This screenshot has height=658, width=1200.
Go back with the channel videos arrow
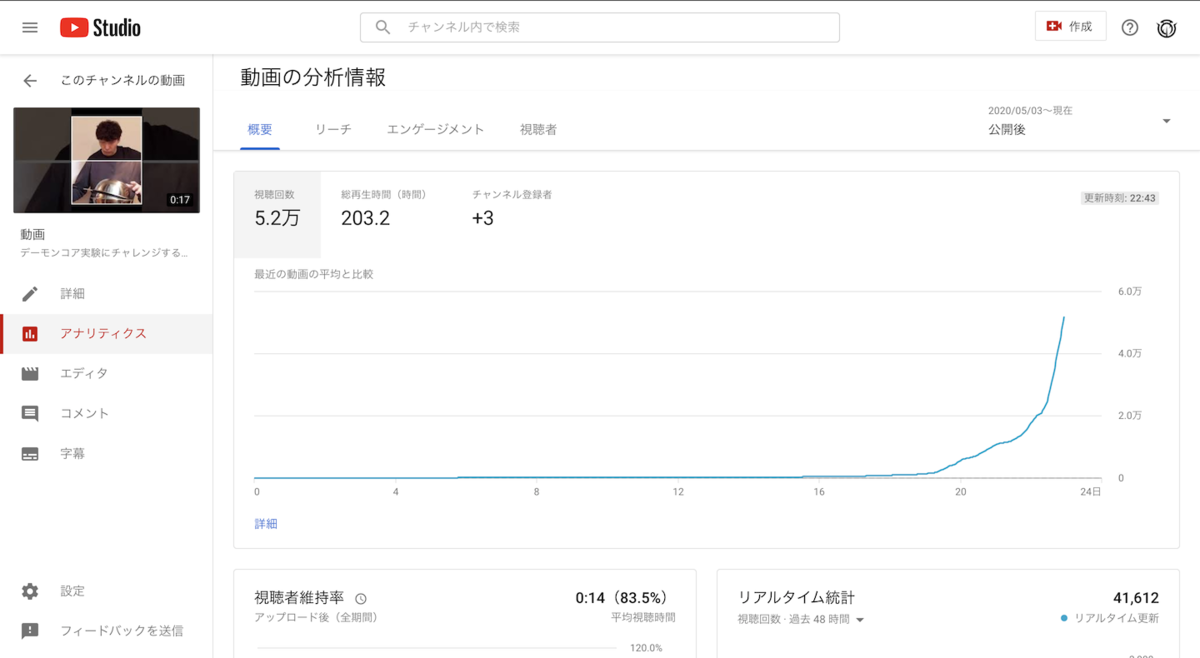pos(30,80)
